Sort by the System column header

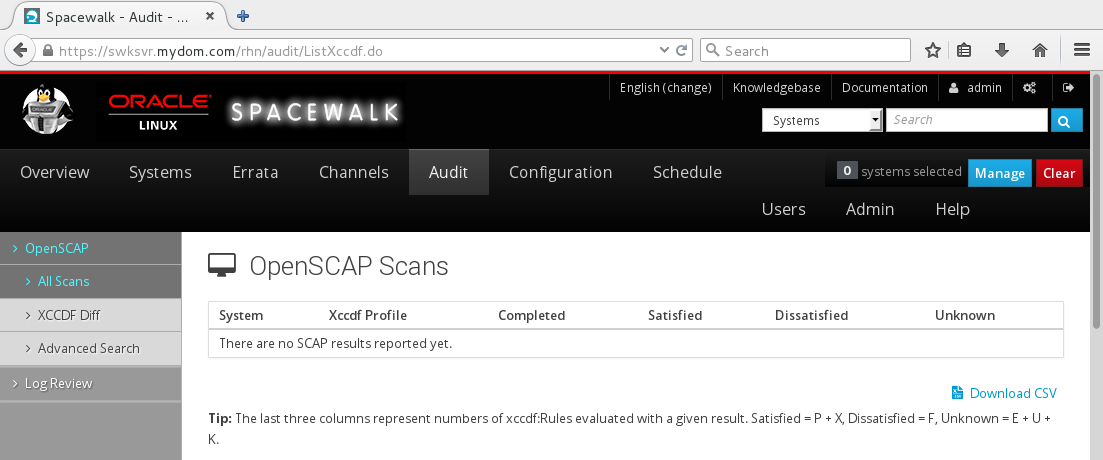pyautogui.click(x=241, y=315)
